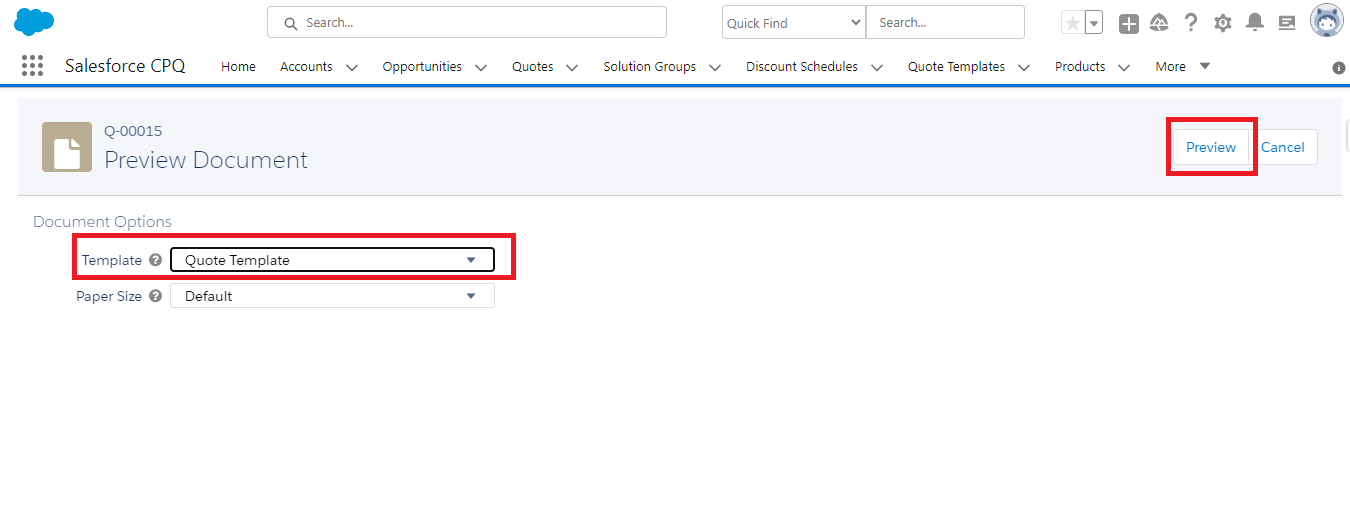Open the More navigation menu
Viewport: 1350px width, 512px height.
[1182, 67]
